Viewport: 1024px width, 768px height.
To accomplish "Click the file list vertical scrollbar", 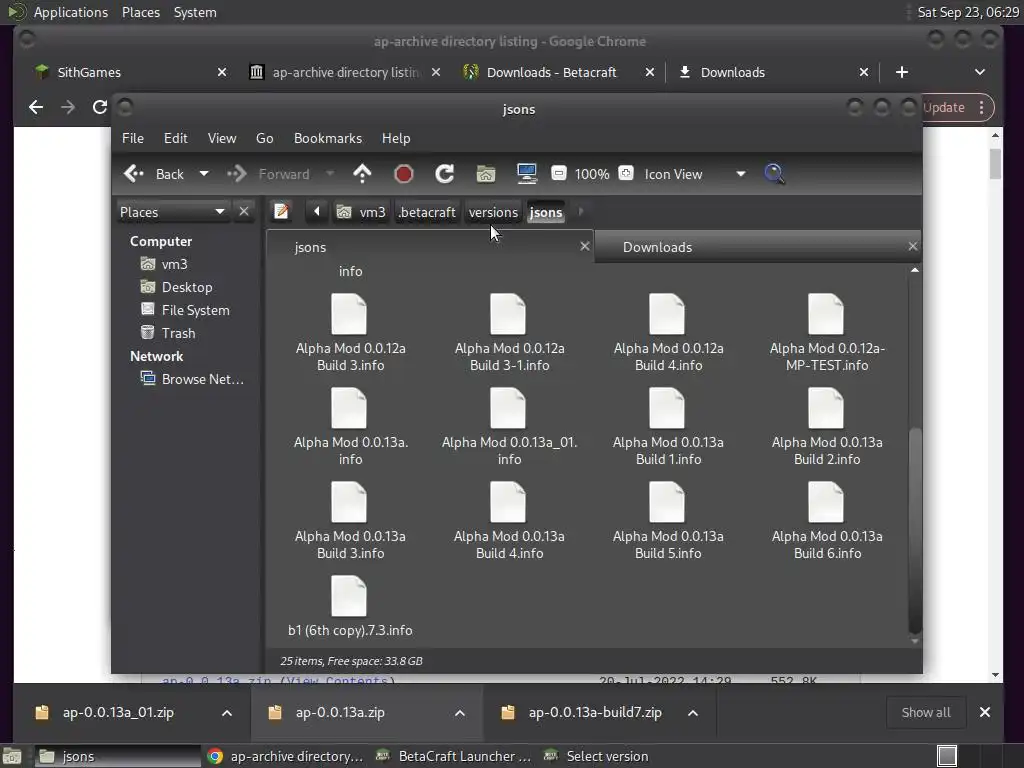I will (915, 530).
